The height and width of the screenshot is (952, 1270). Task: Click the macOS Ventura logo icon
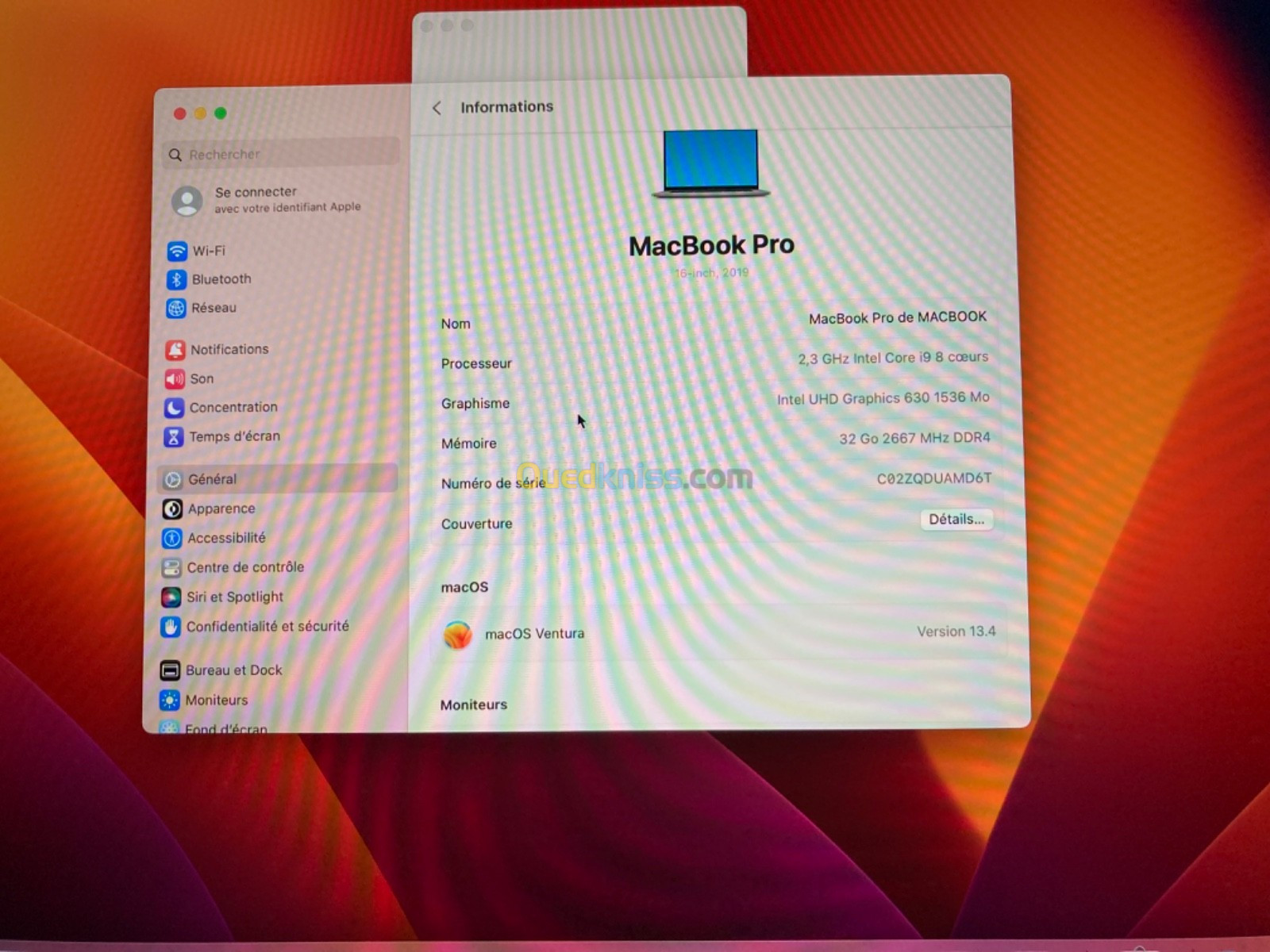[458, 635]
